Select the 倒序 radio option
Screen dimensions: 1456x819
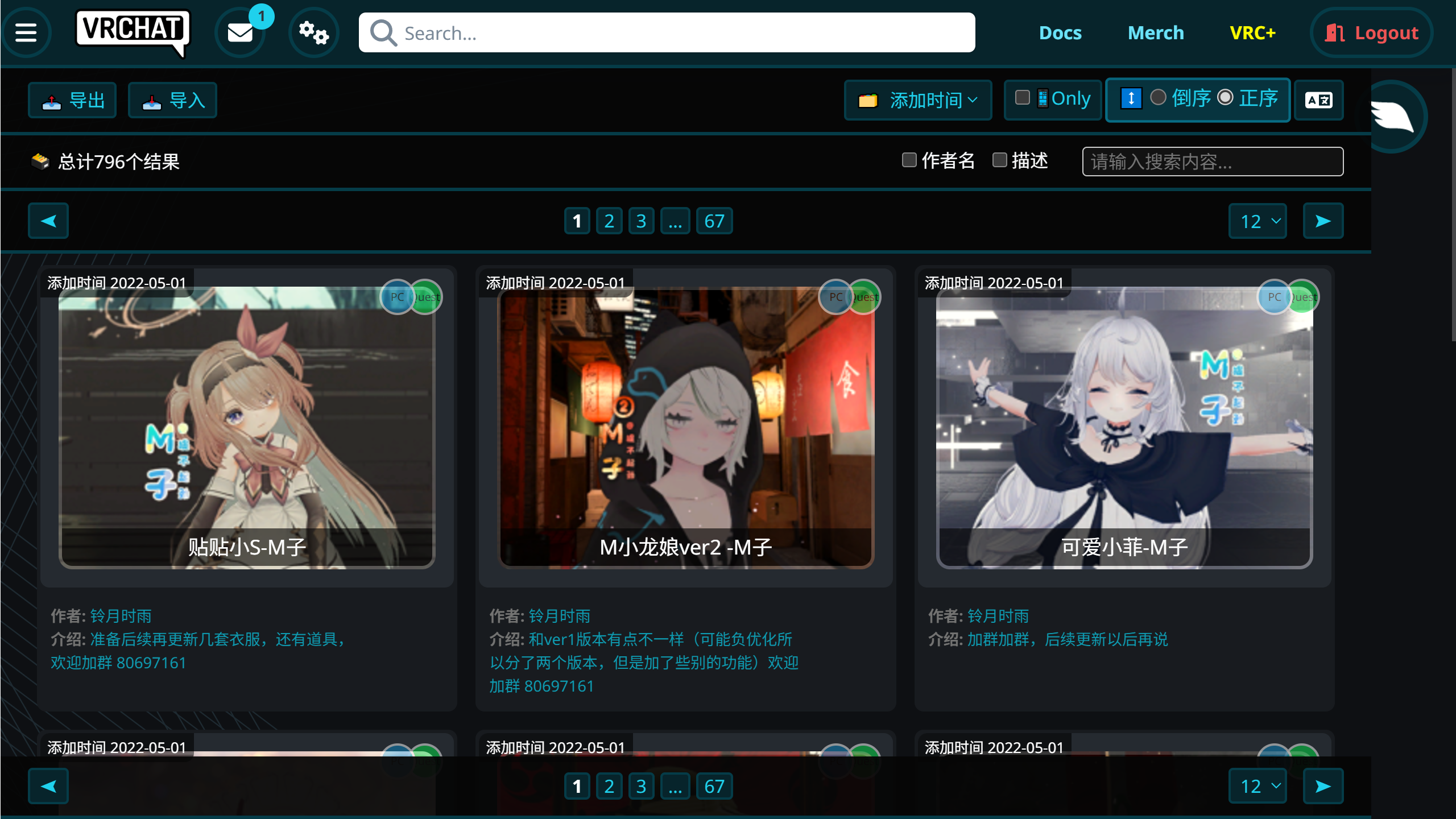click(1158, 98)
